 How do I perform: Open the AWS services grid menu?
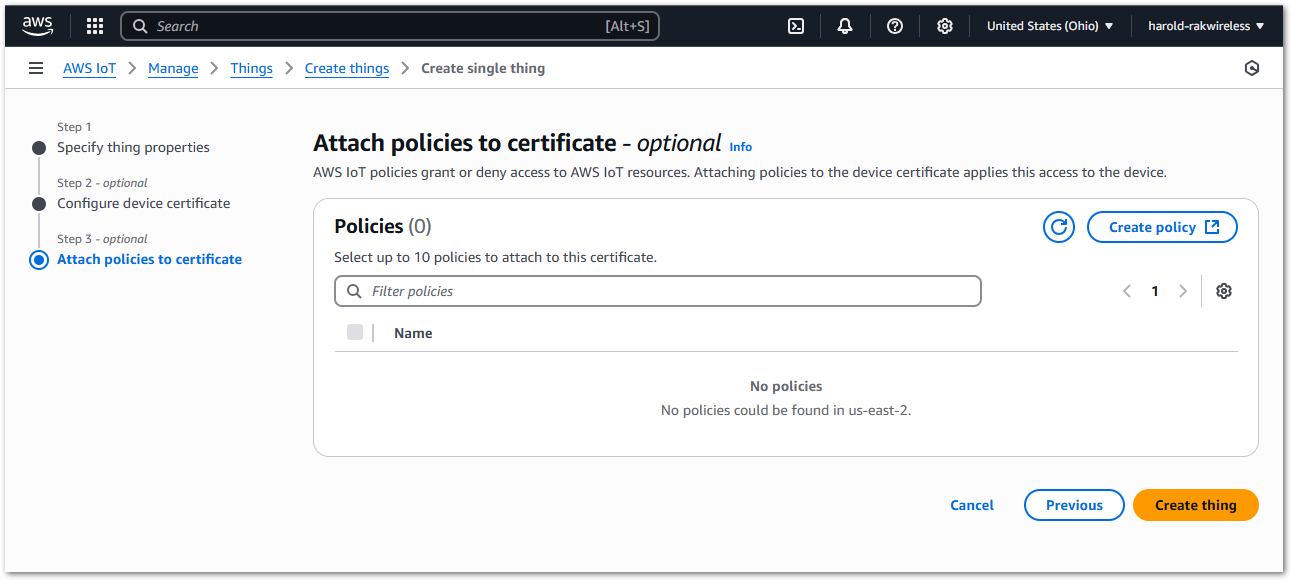94,25
